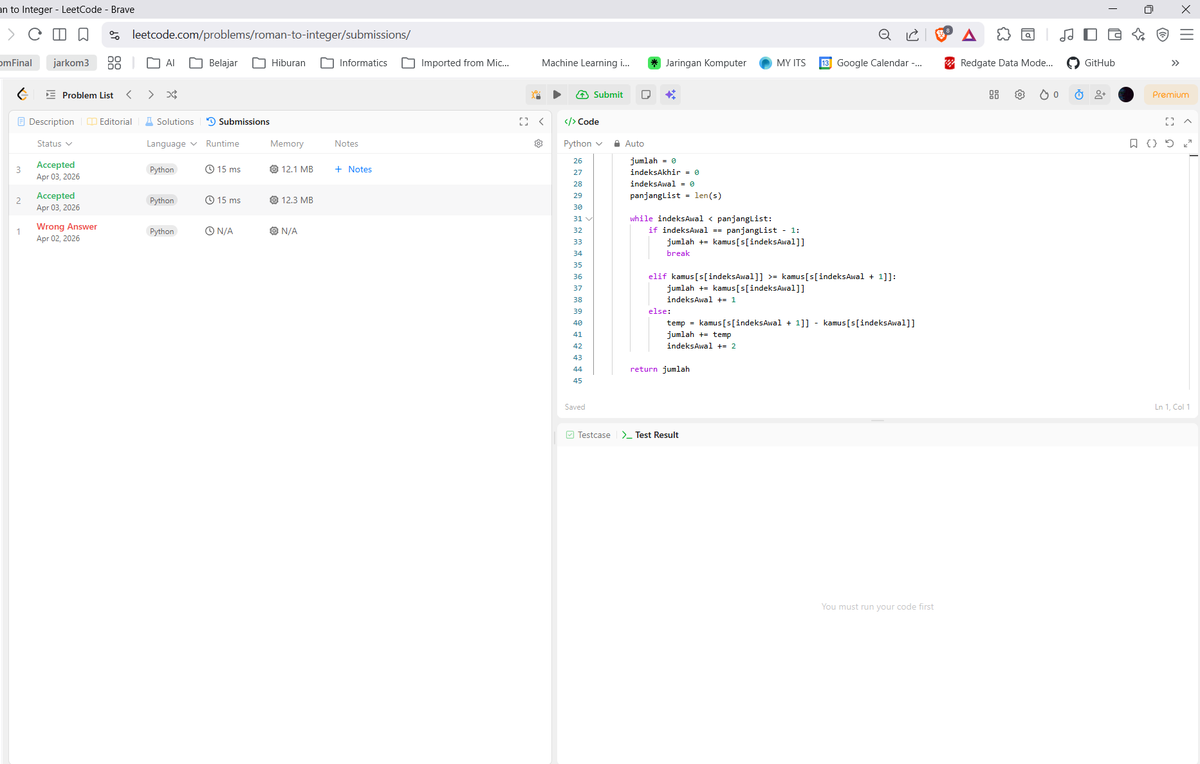Viewport: 1200px width, 764px height.
Task: Format code with the braces icon
Action: [x=1152, y=144]
